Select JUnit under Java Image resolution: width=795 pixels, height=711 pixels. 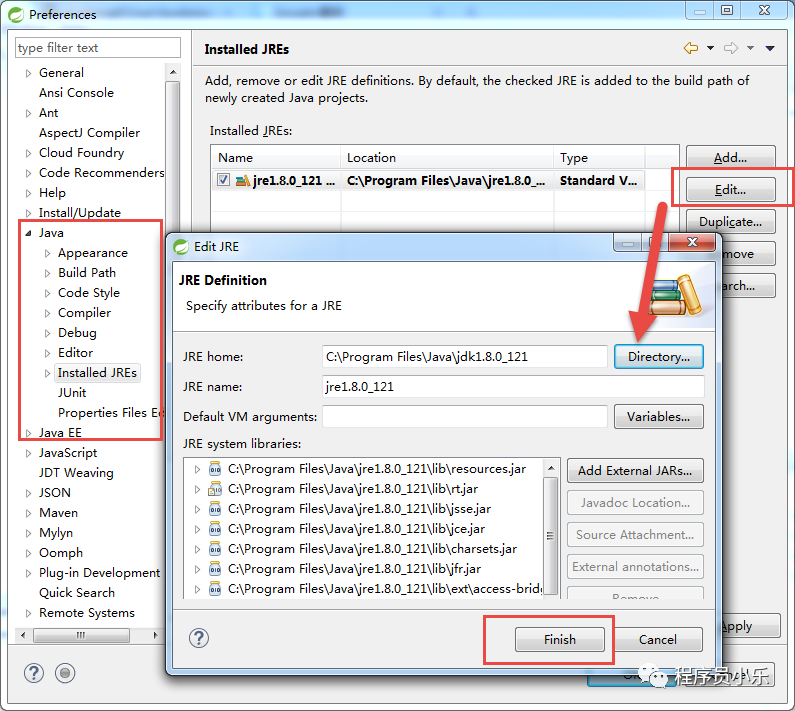coord(72,393)
